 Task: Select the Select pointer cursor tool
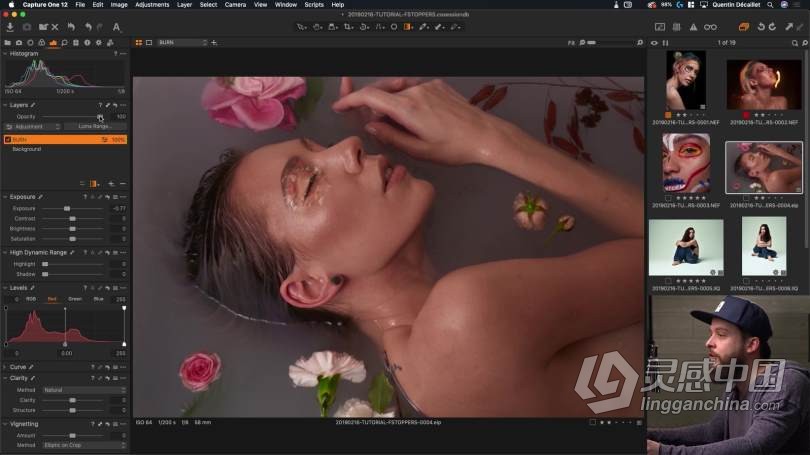click(301, 27)
